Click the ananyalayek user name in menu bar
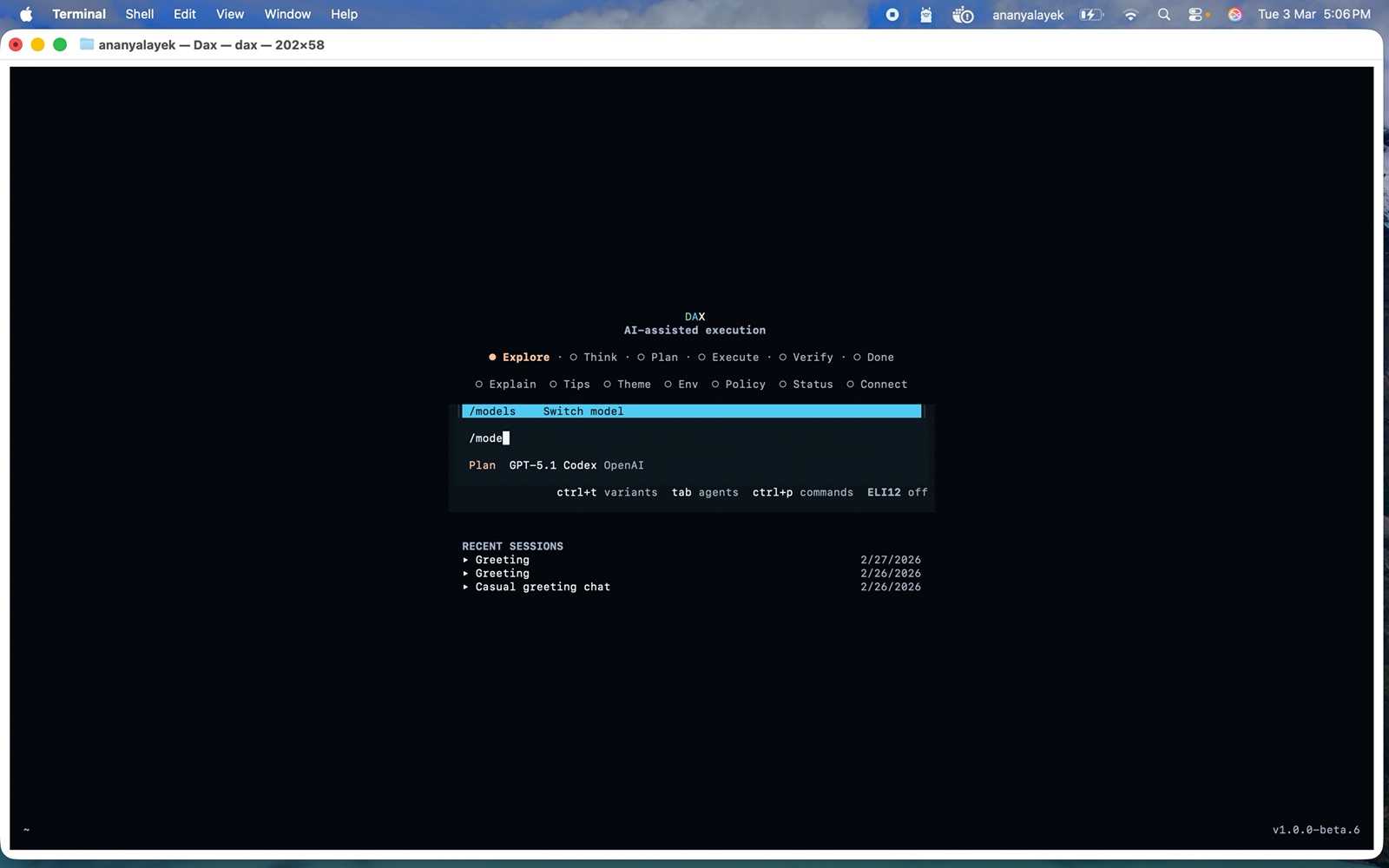The image size is (1389, 868). pyautogui.click(x=1028, y=15)
